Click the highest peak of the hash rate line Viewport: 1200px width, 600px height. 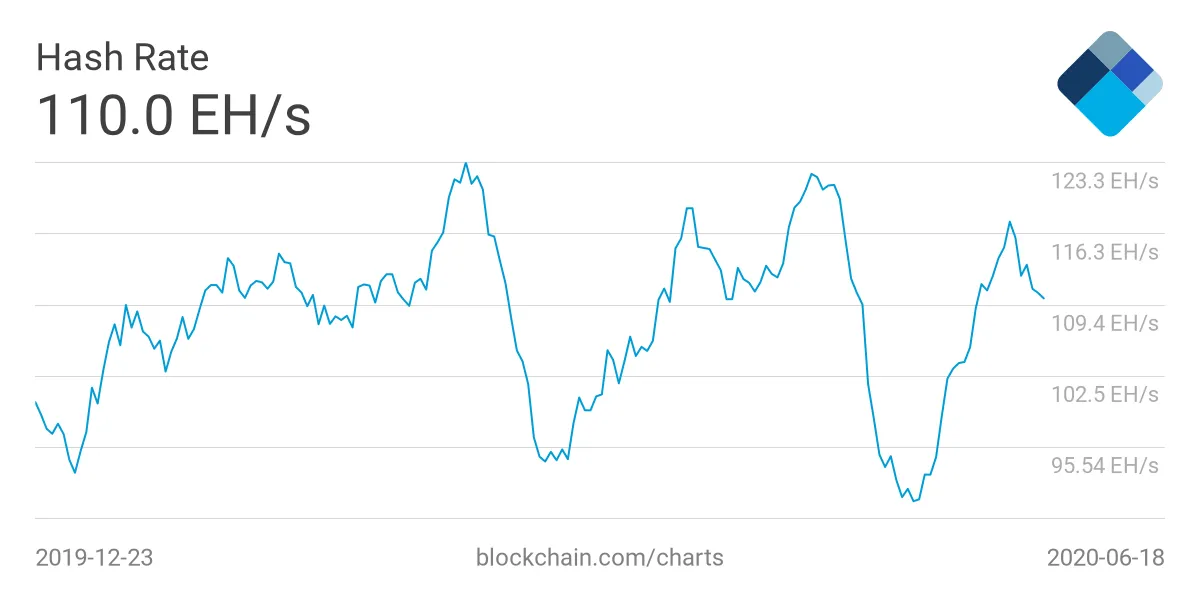coord(466,163)
